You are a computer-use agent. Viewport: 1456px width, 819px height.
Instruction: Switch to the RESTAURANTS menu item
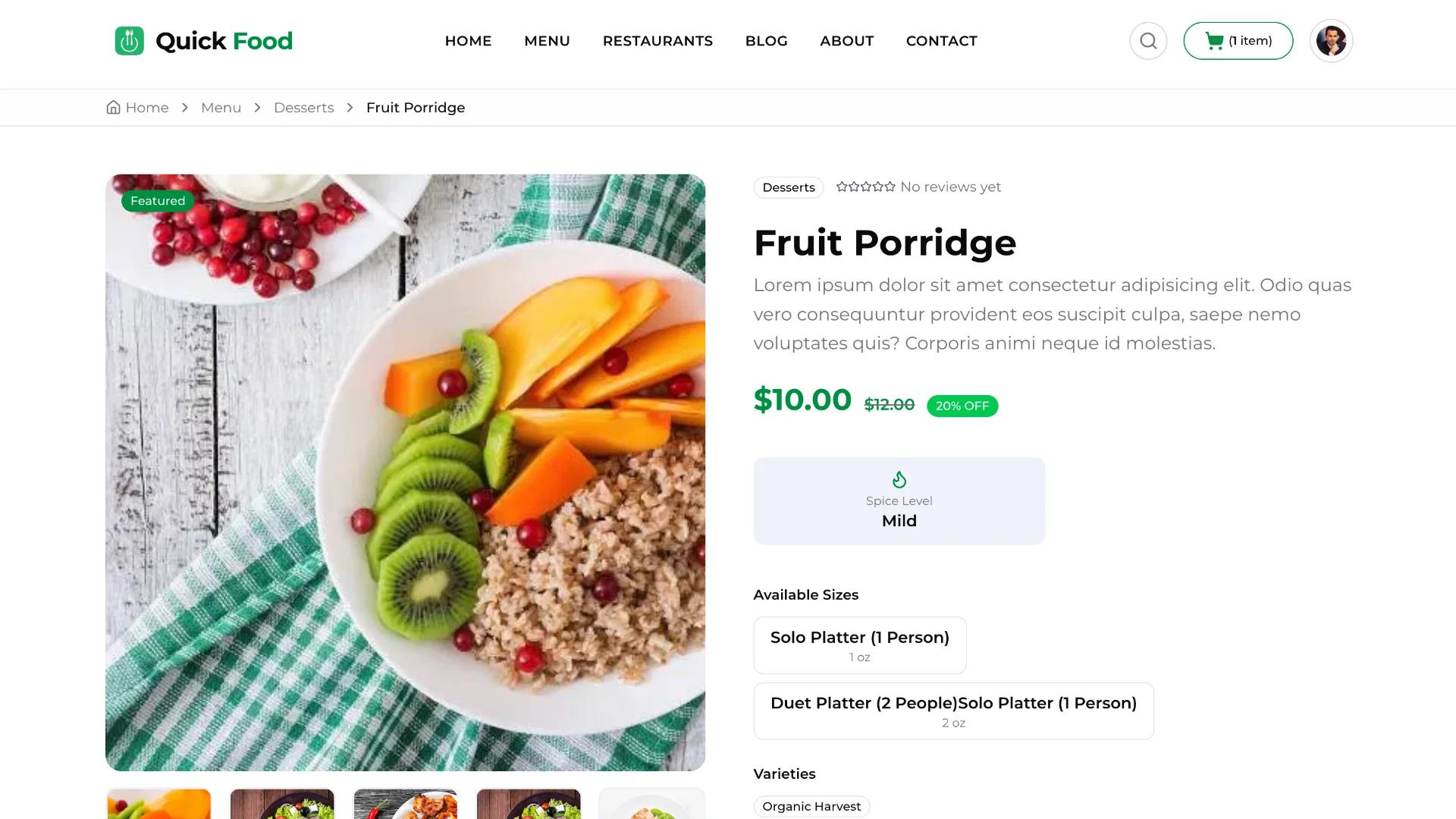pyautogui.click(x=657, y=41)
